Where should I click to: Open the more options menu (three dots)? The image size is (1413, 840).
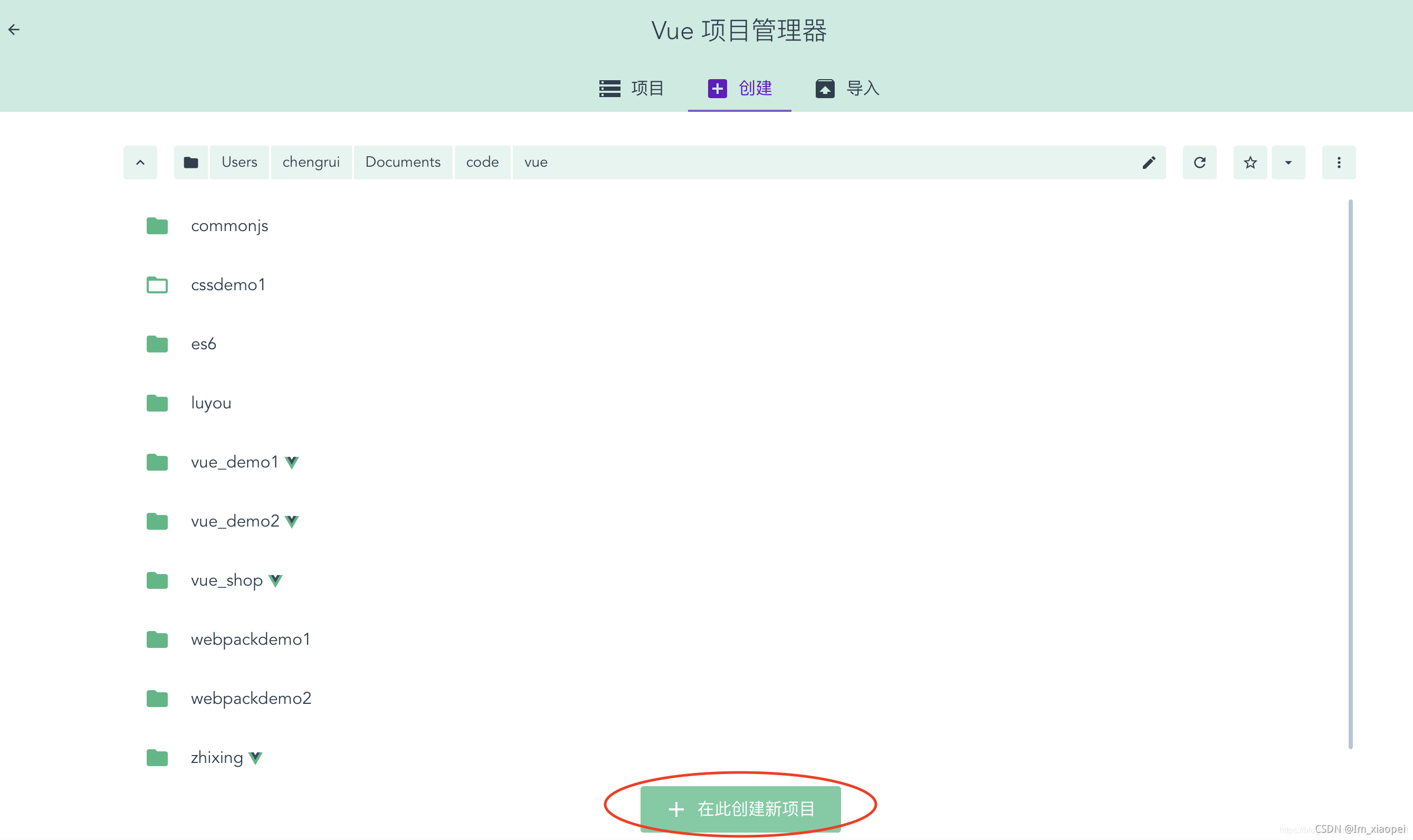(1338, 163)
